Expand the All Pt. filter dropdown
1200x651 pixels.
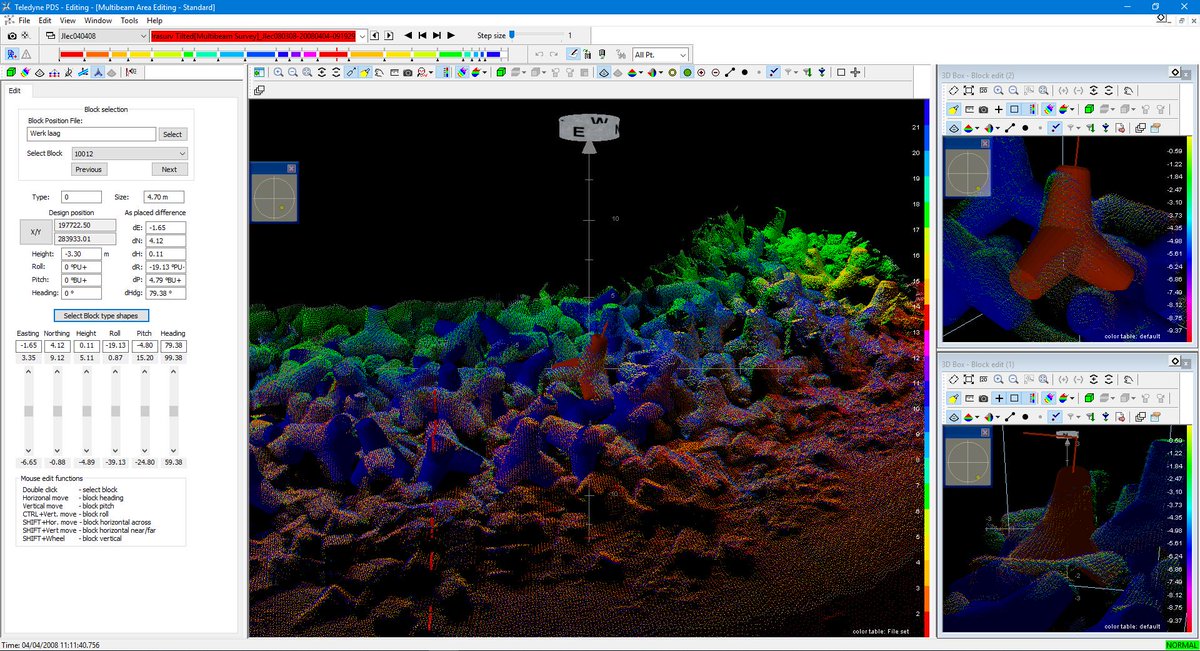coord(661,54)
